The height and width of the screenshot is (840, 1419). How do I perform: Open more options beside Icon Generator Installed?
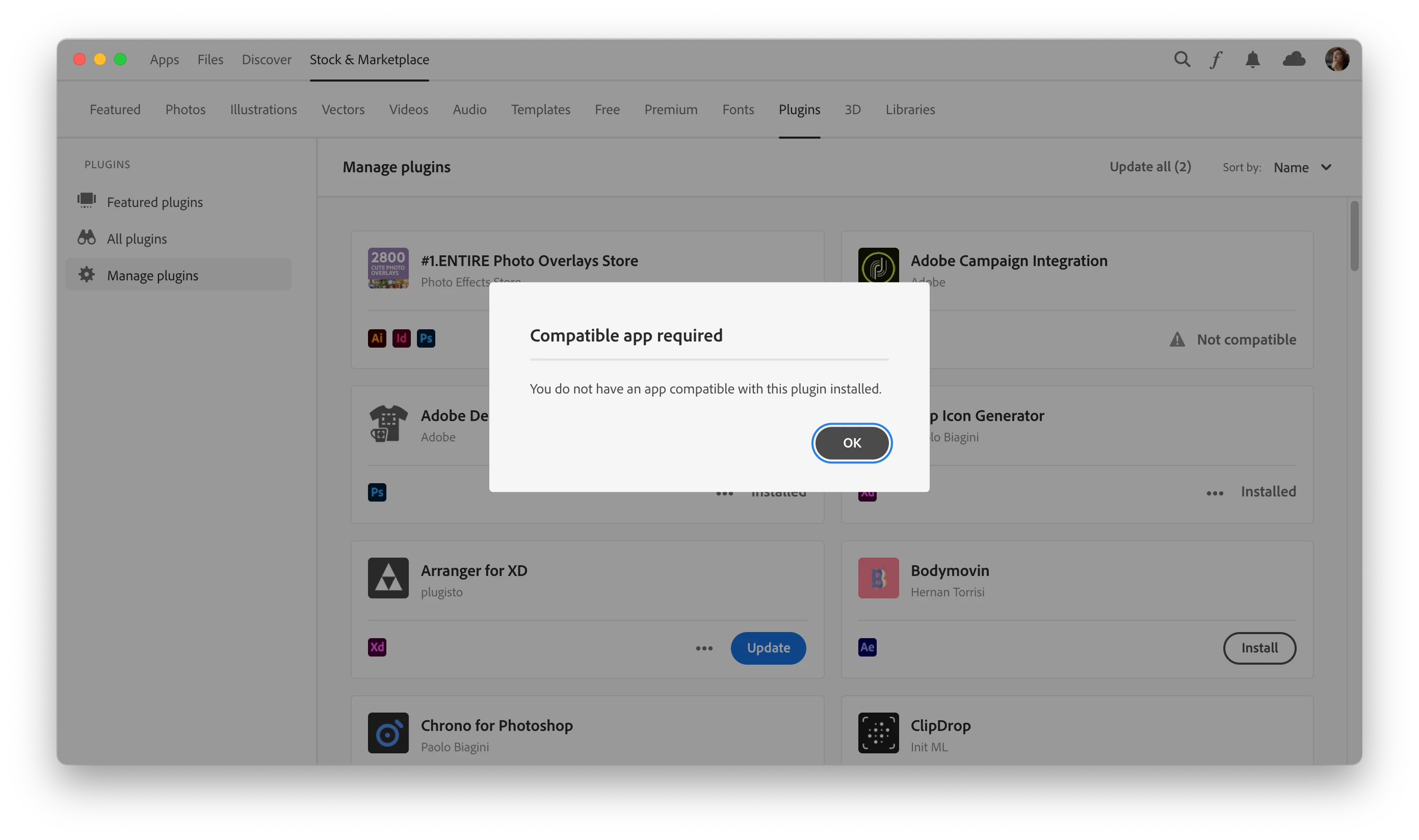1215,493
